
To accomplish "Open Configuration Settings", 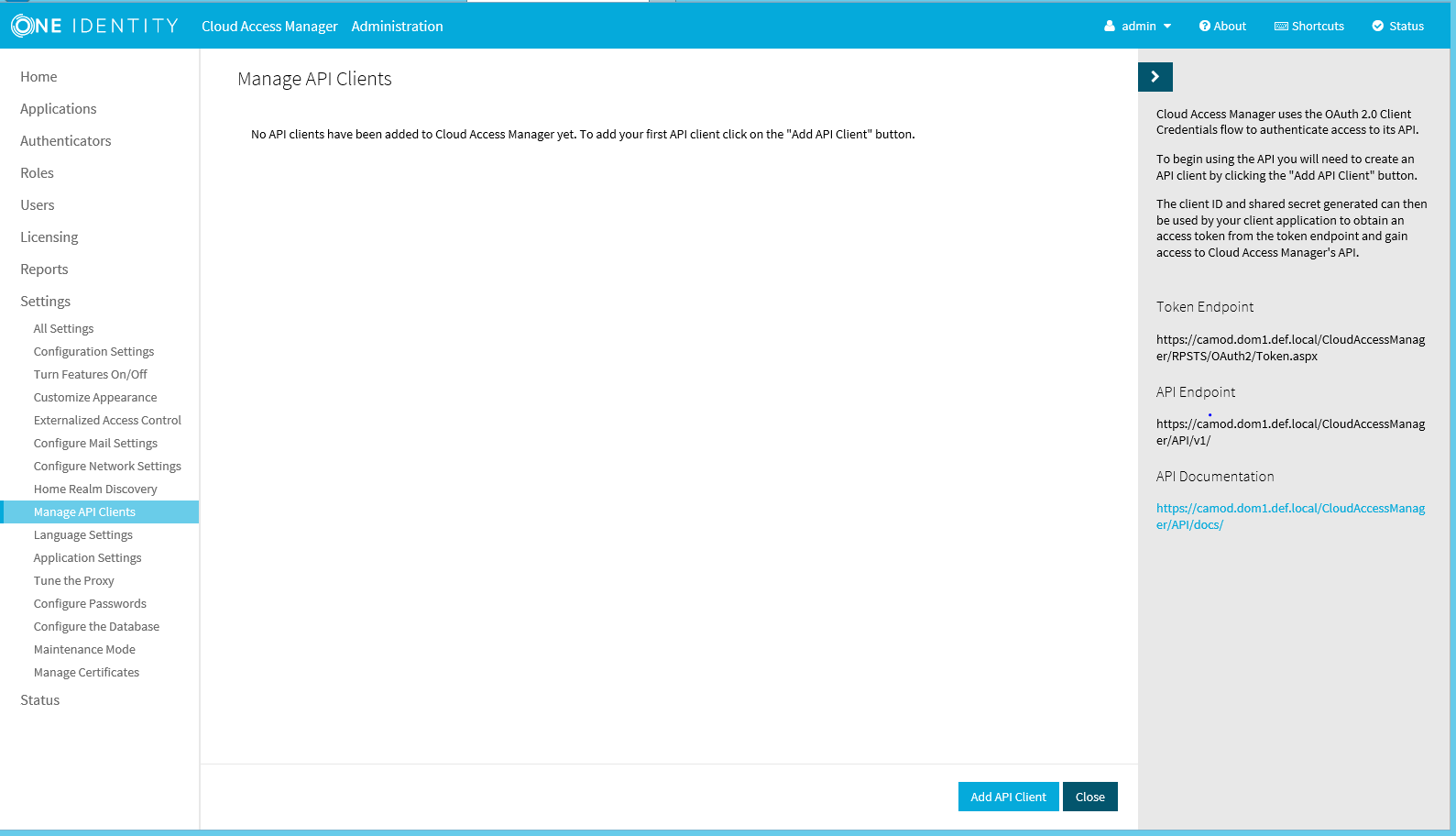I will click(93, 352).
